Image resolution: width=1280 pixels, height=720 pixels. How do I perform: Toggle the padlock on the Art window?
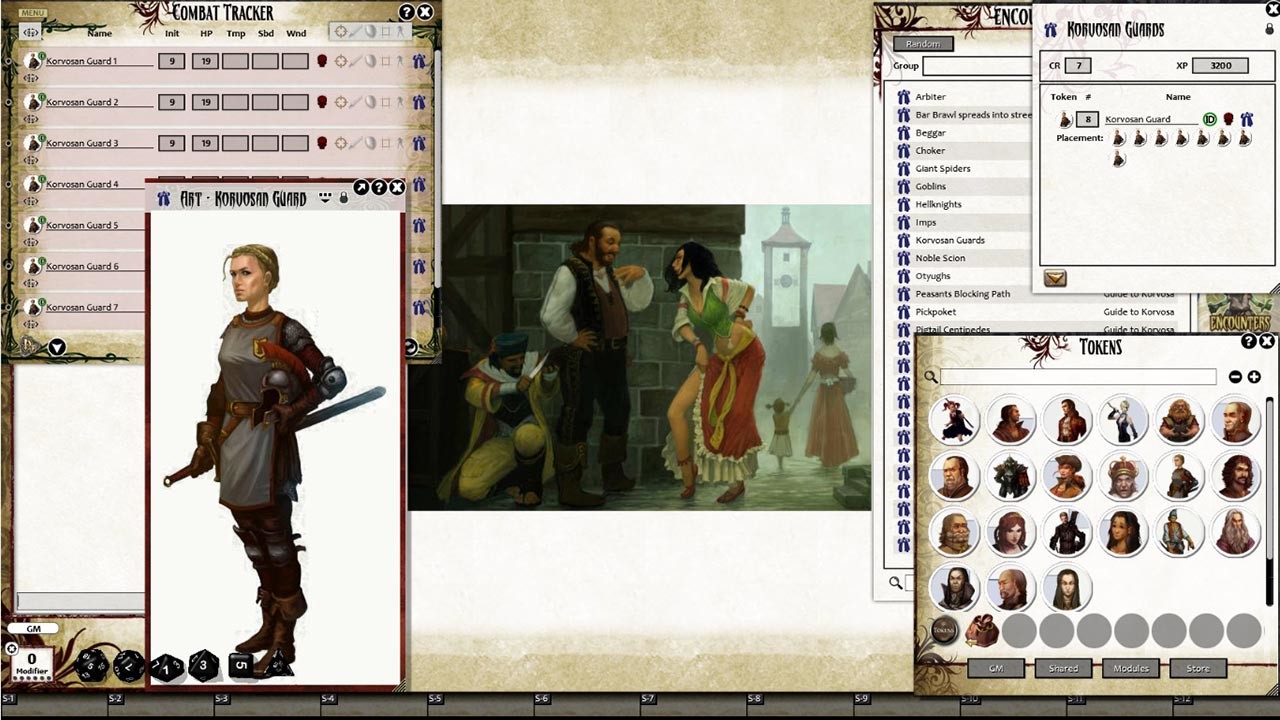point(343,195)
